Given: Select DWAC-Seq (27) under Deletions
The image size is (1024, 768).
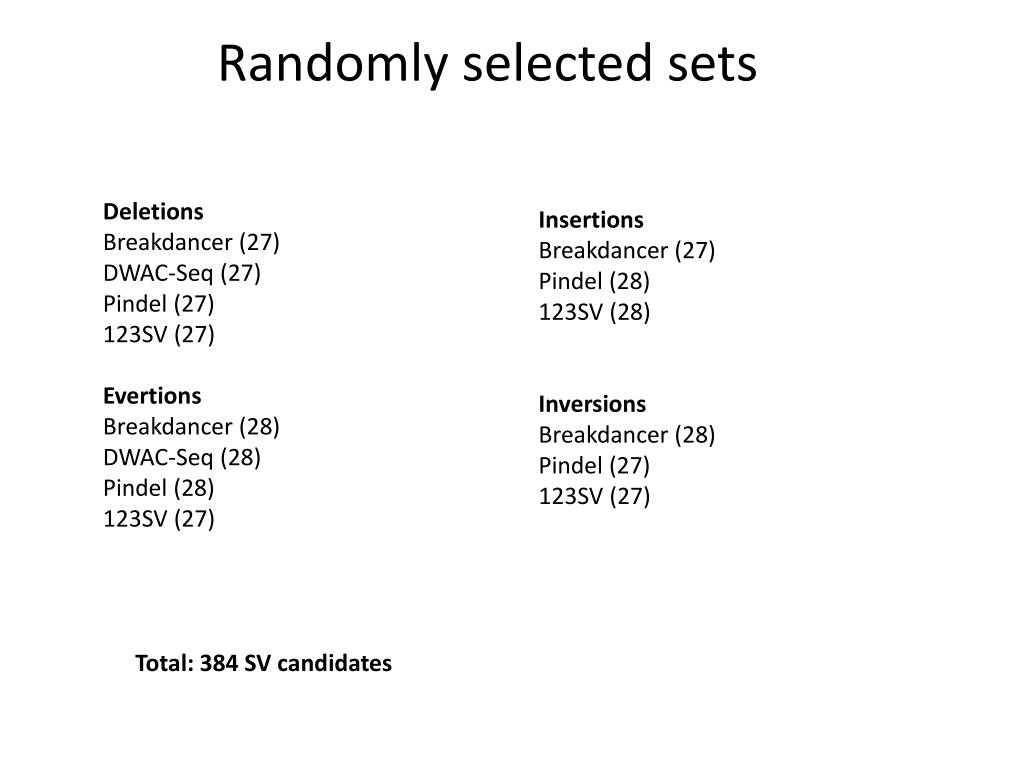Looking at the screenshot, I should pos(182,273).
